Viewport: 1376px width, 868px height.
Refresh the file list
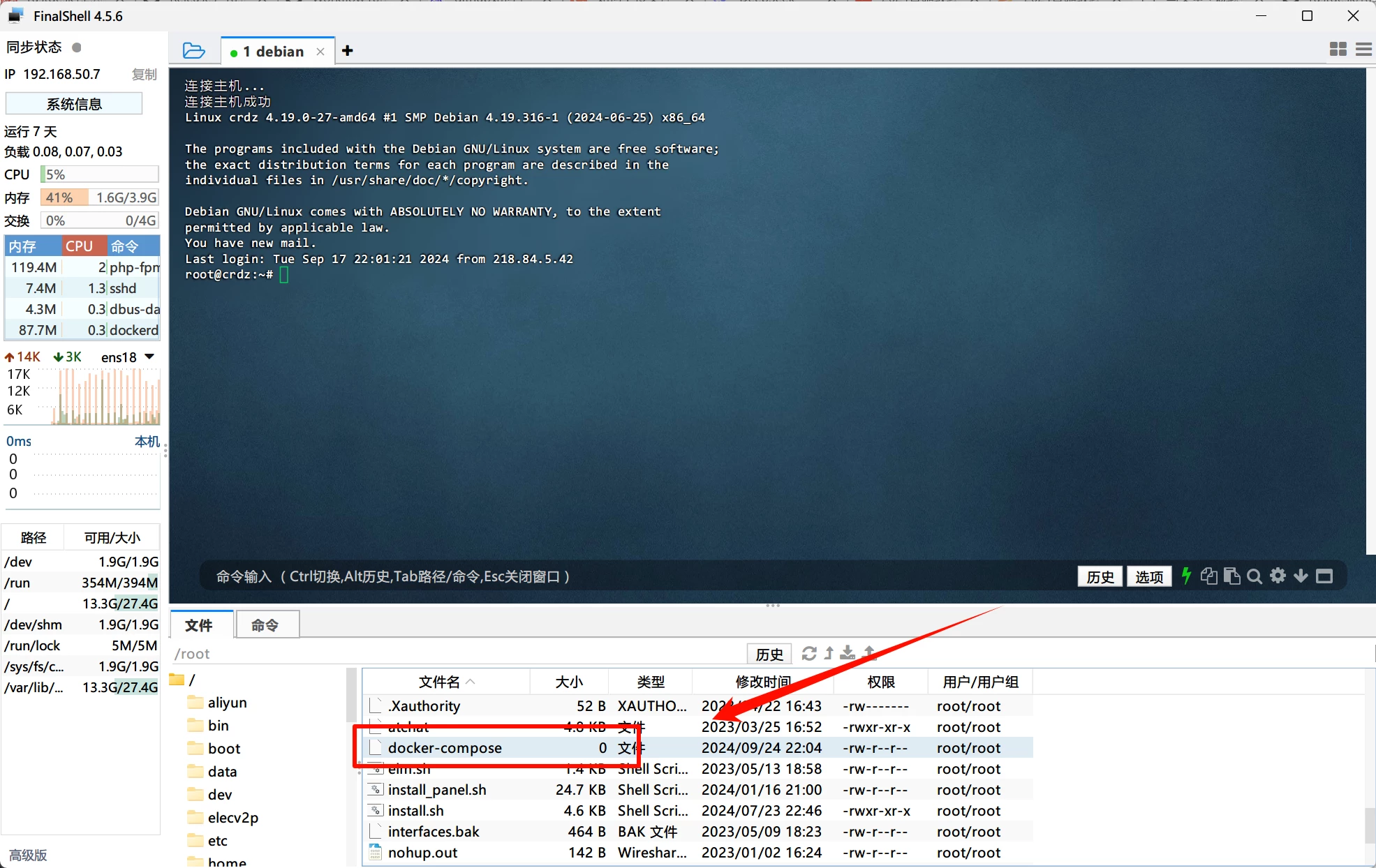point(809,653)
